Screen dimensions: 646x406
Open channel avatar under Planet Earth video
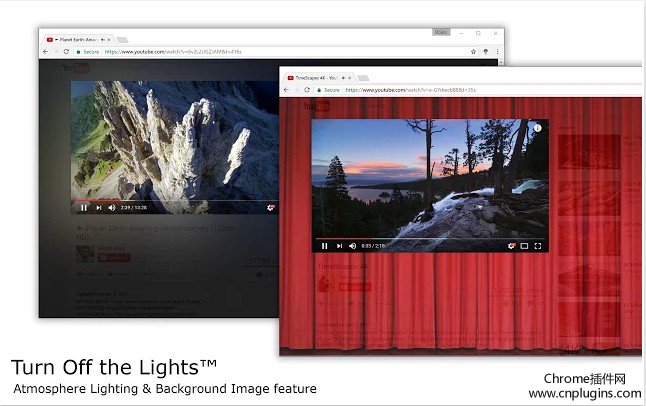tap(85, 254)
